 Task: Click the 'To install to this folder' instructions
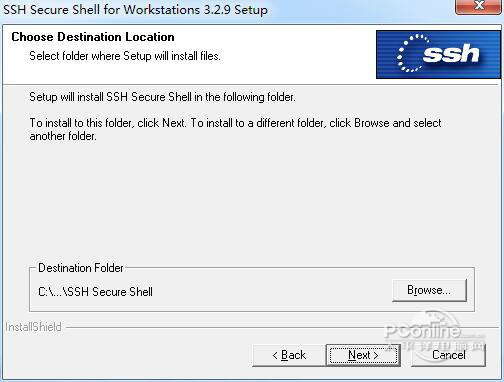[235, 123]
